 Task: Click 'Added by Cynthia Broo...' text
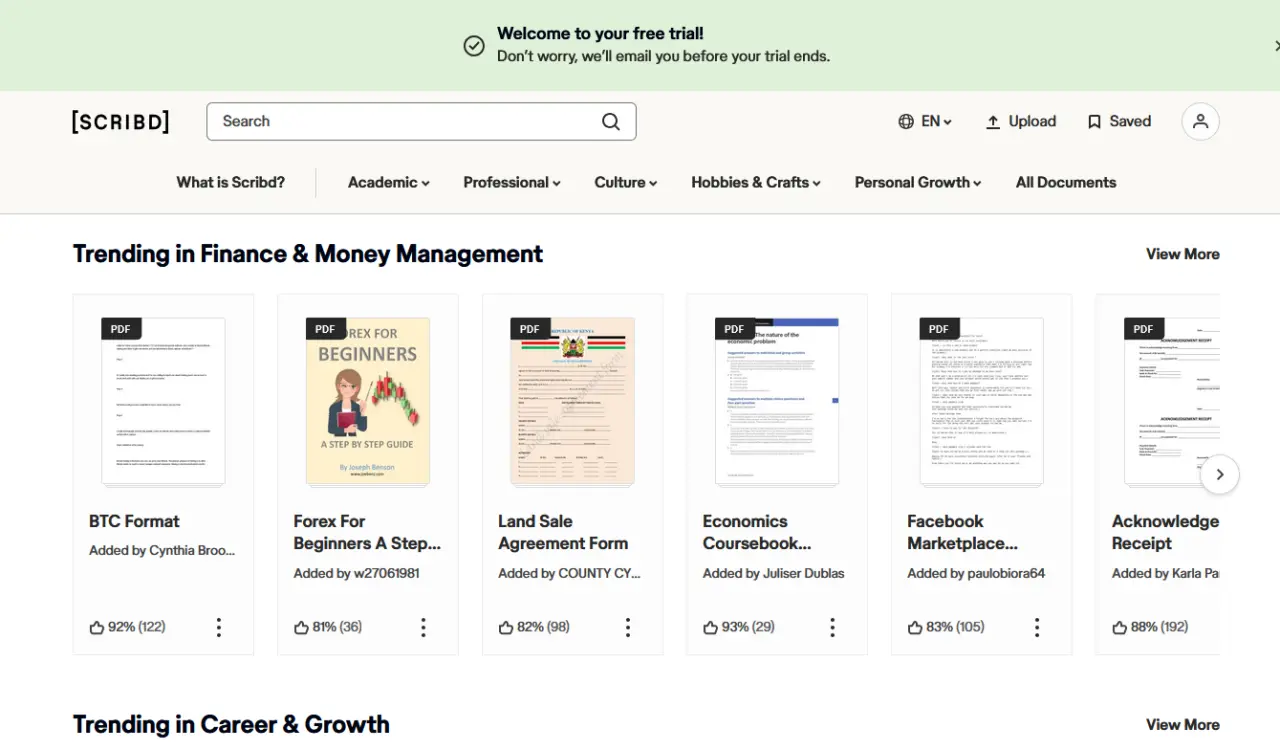(x=162, y=551)
